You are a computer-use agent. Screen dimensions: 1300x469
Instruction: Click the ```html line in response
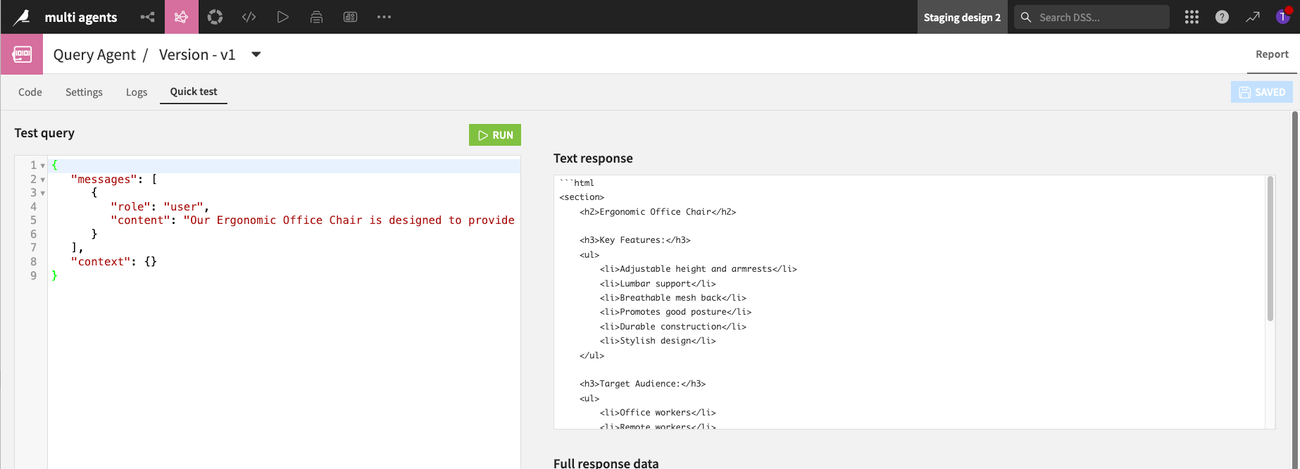click(577, 183)
